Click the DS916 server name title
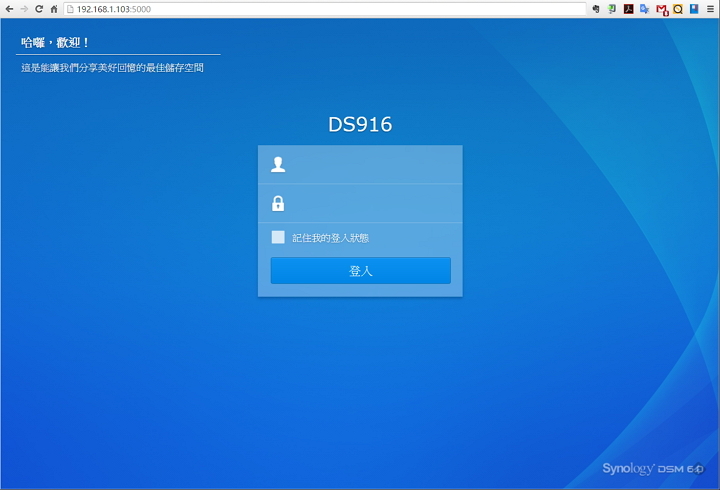 coord(360,125)
